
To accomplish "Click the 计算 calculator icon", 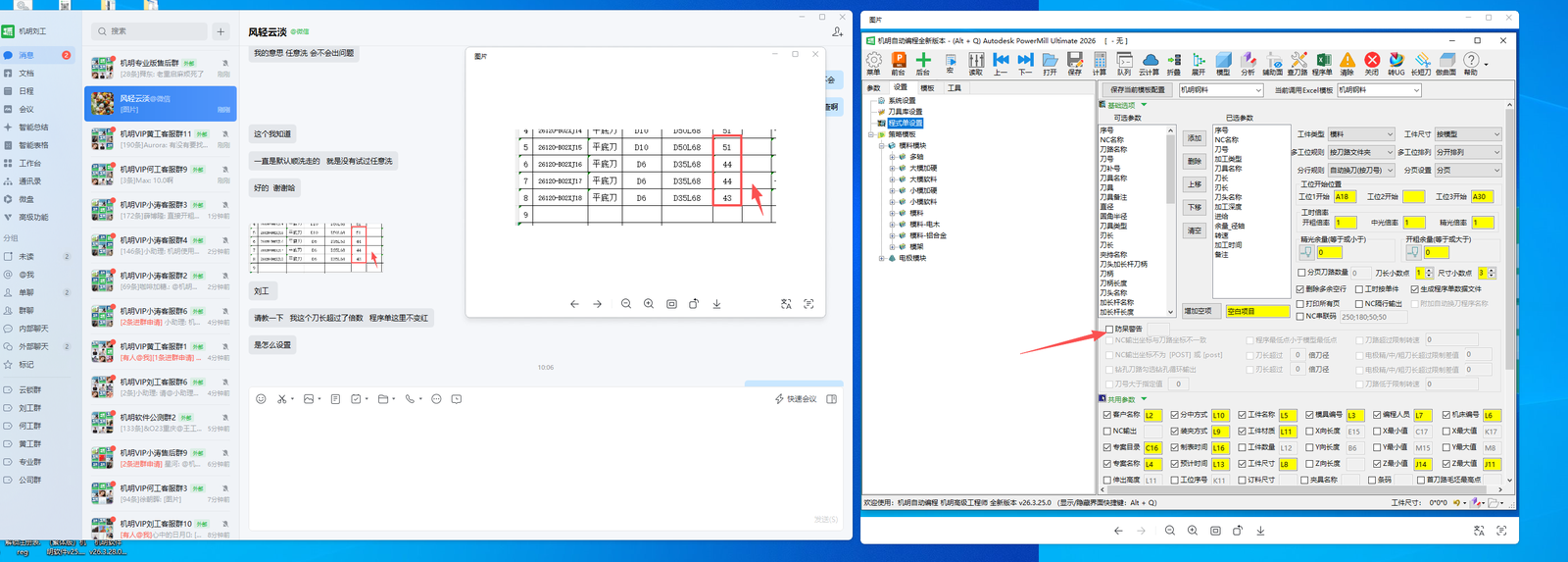I will [1100, 62].
